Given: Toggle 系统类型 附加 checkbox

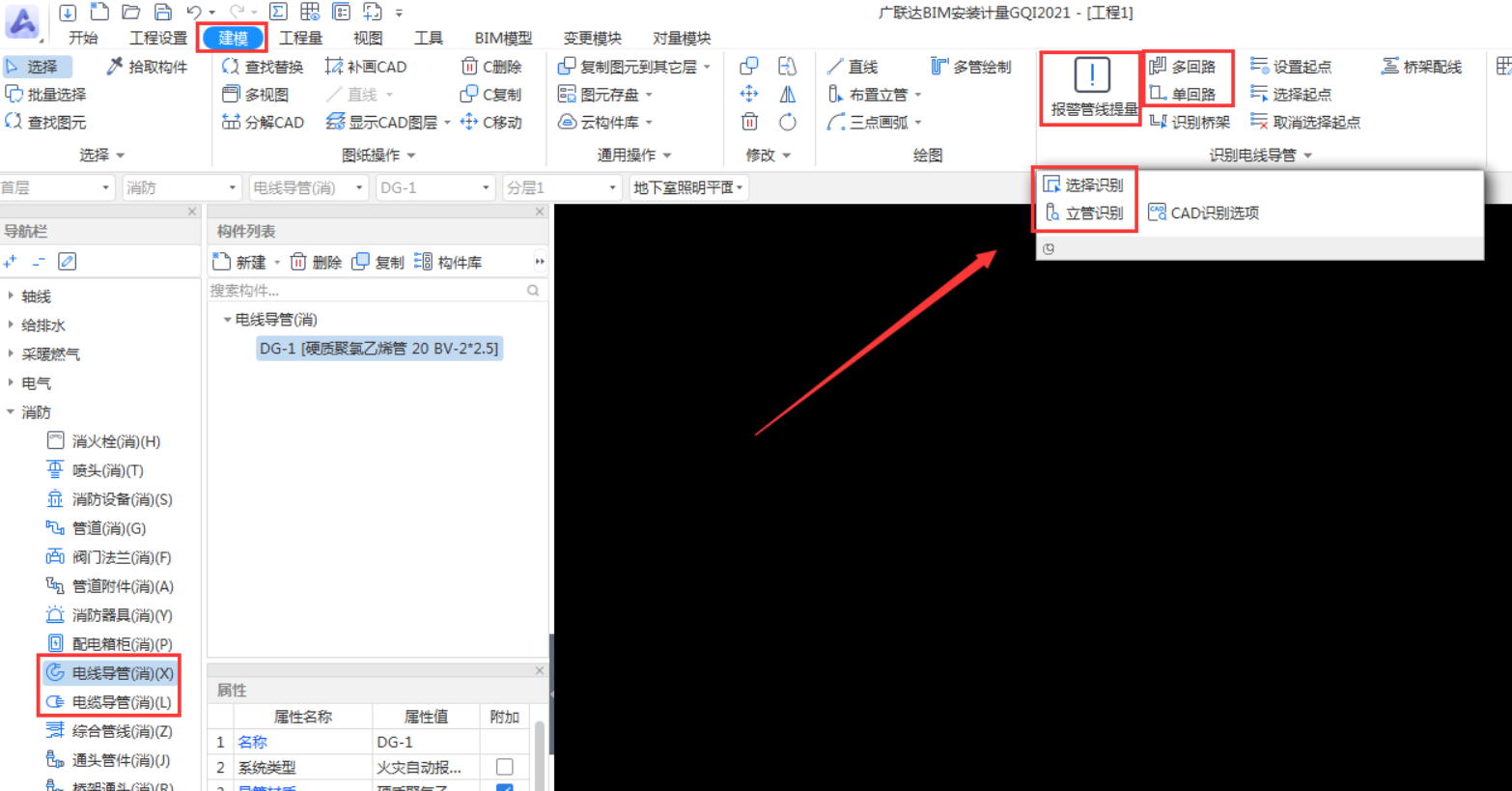Looking at the screenshot, I should [504, 767].
